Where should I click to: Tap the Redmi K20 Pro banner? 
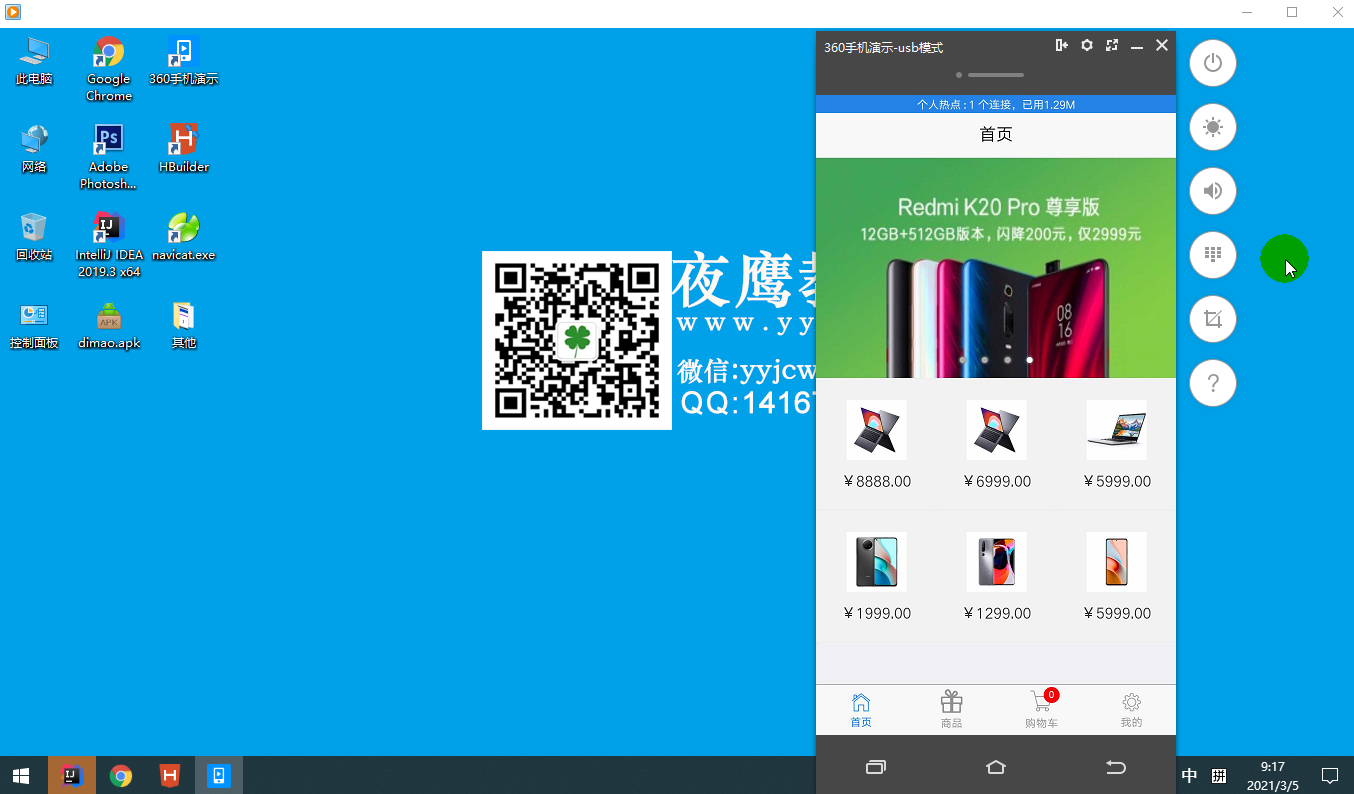coord(996,268)
